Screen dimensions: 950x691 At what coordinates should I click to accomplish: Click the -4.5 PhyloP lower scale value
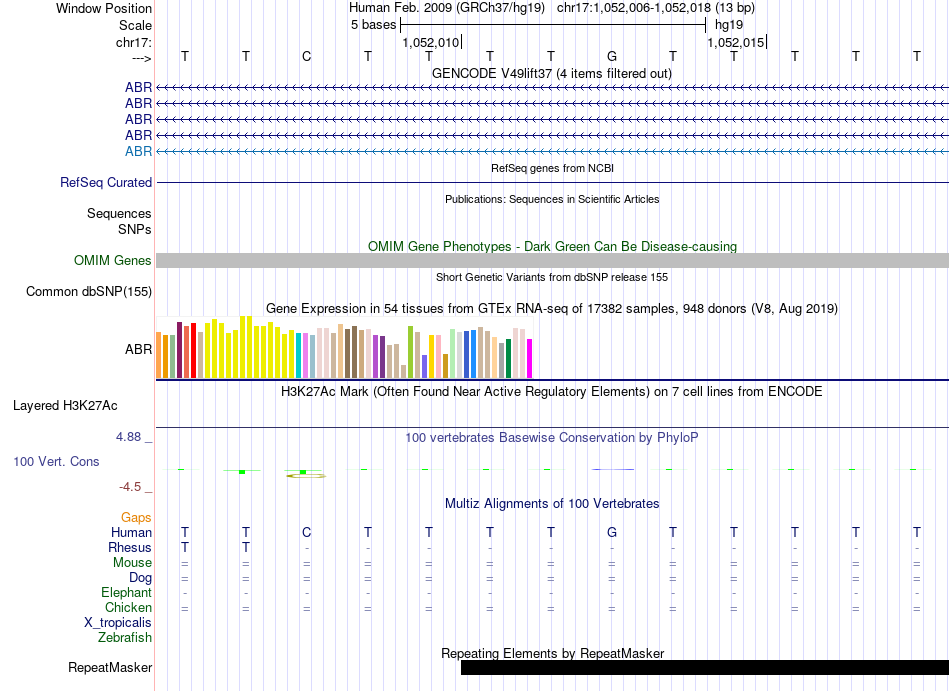coord(130,487)
